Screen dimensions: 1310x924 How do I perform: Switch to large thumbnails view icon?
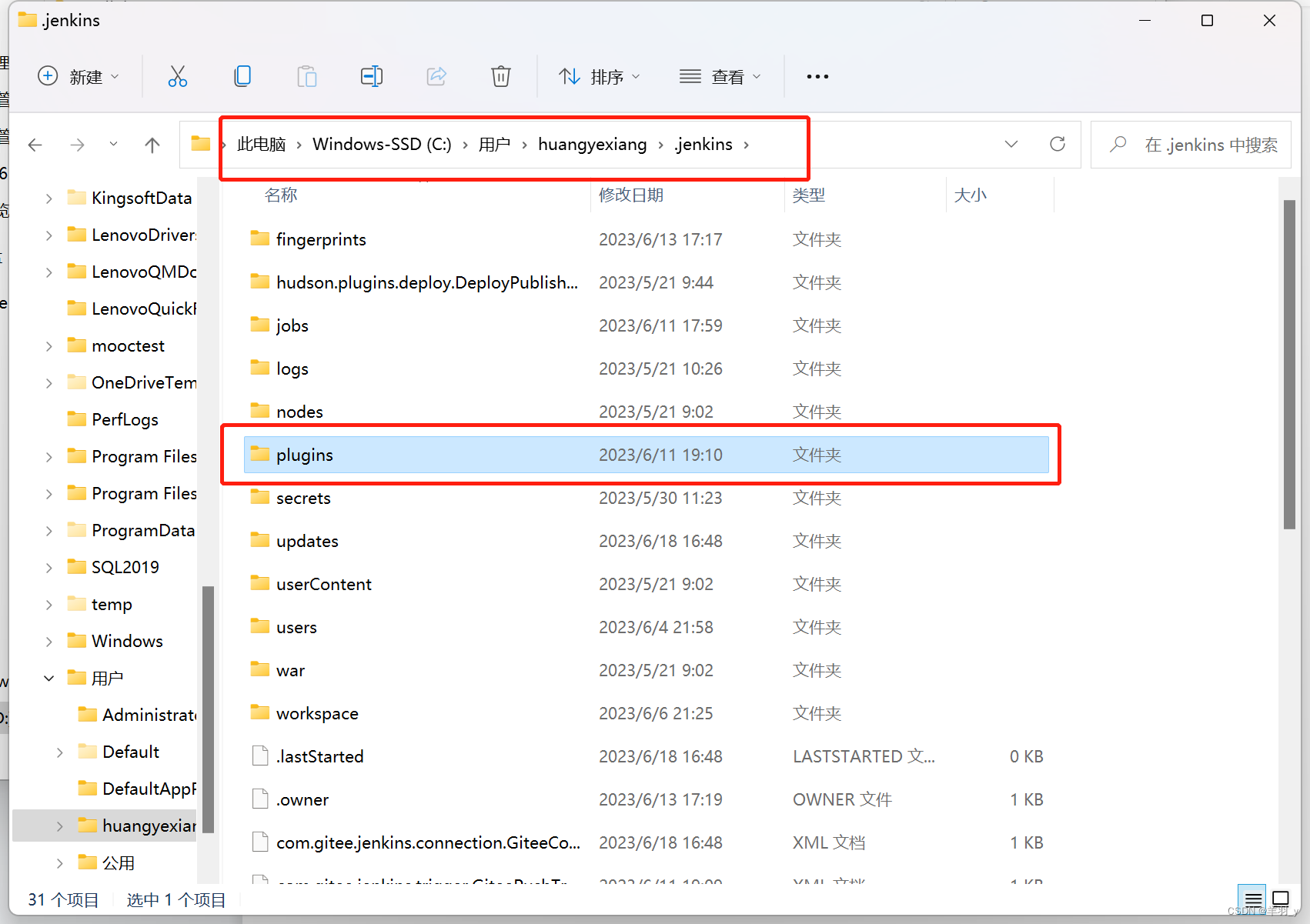(x=1281, y=899)
